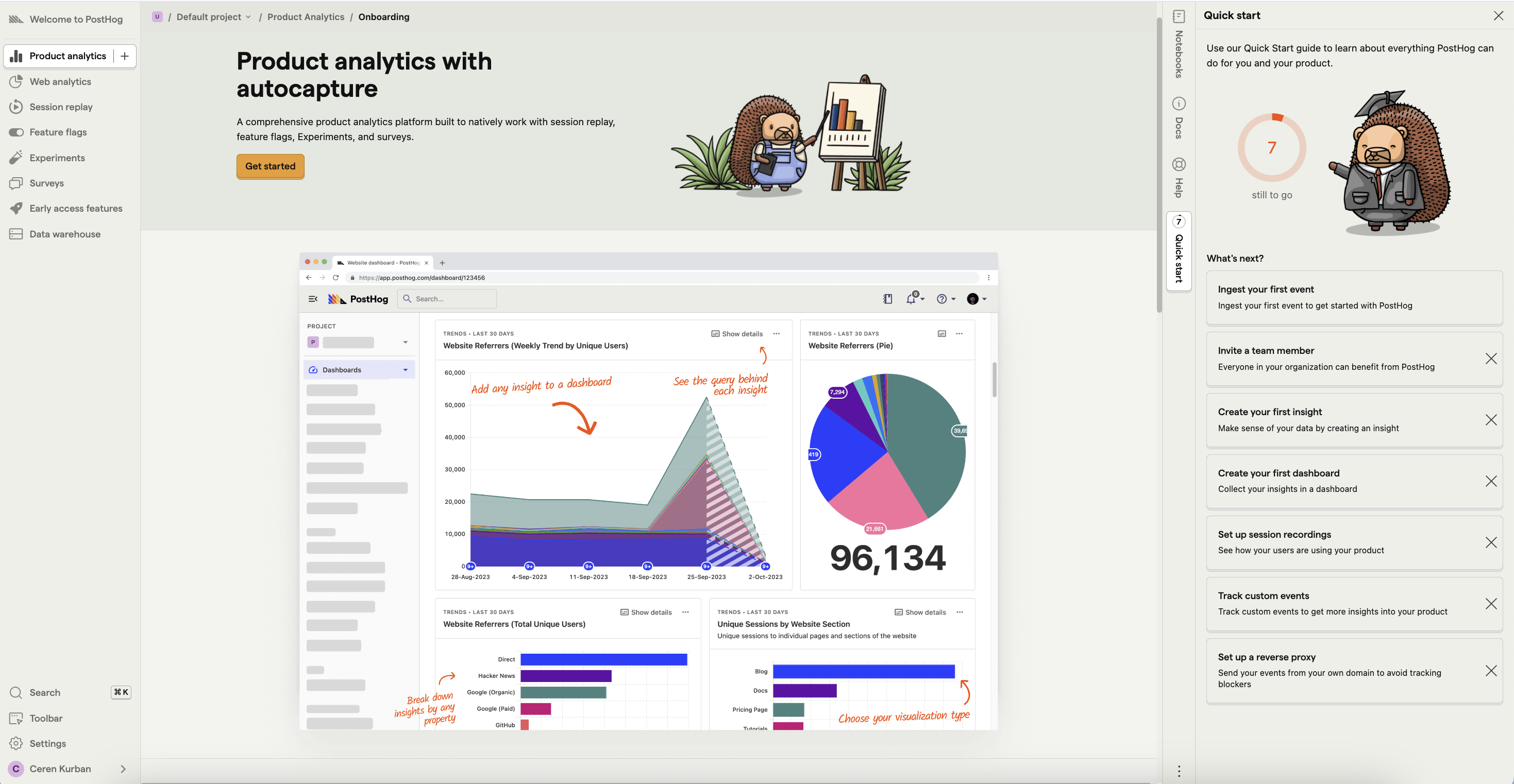Open the Help side panel
This screenshot has width=1514, height=784.
1179,178
